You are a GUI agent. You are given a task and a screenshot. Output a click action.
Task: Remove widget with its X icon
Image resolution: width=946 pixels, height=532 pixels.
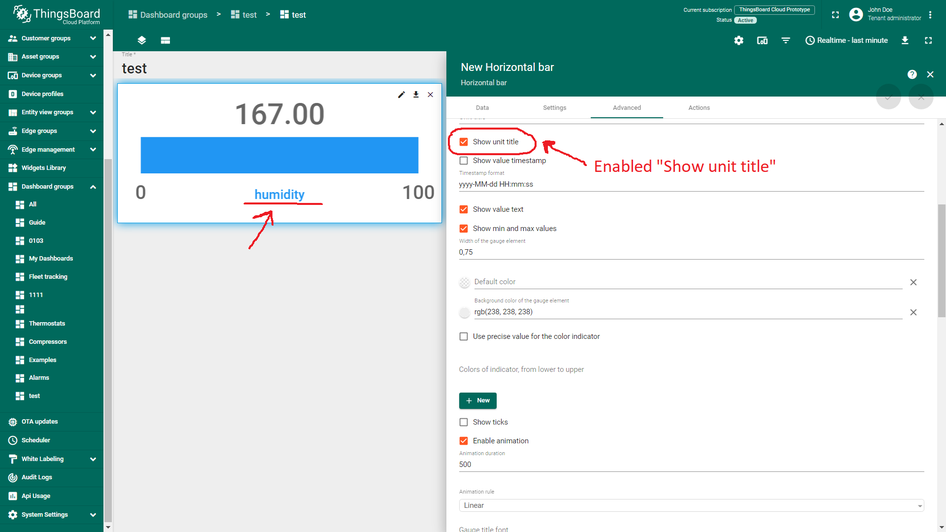pos(430,95)
